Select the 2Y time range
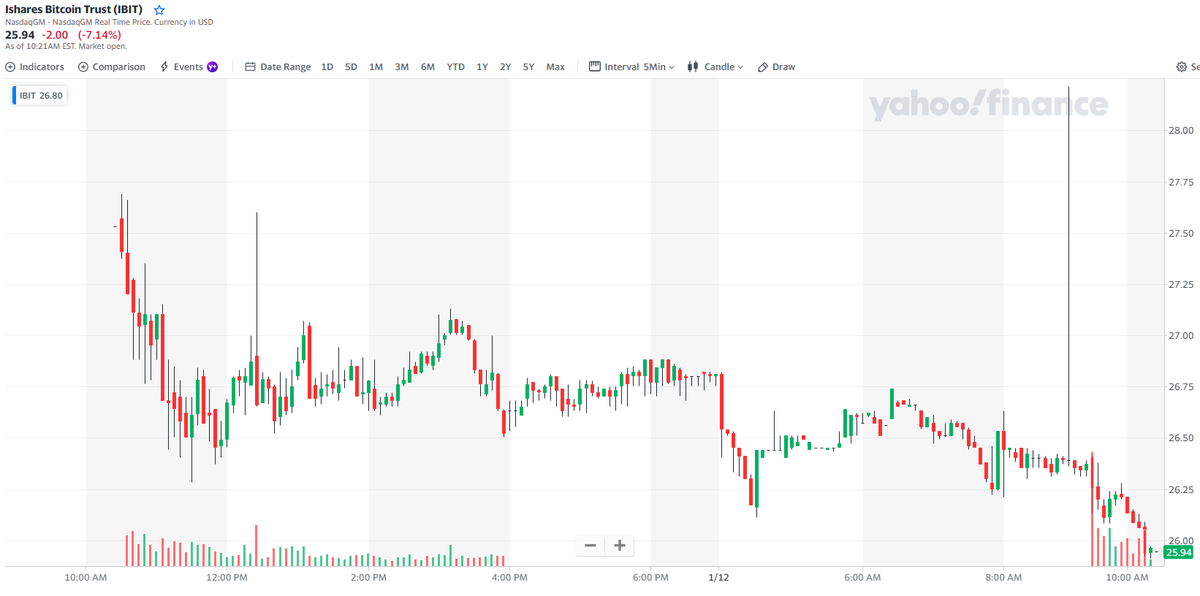Viewport: 1200px width, 596px height. point(505,67)
